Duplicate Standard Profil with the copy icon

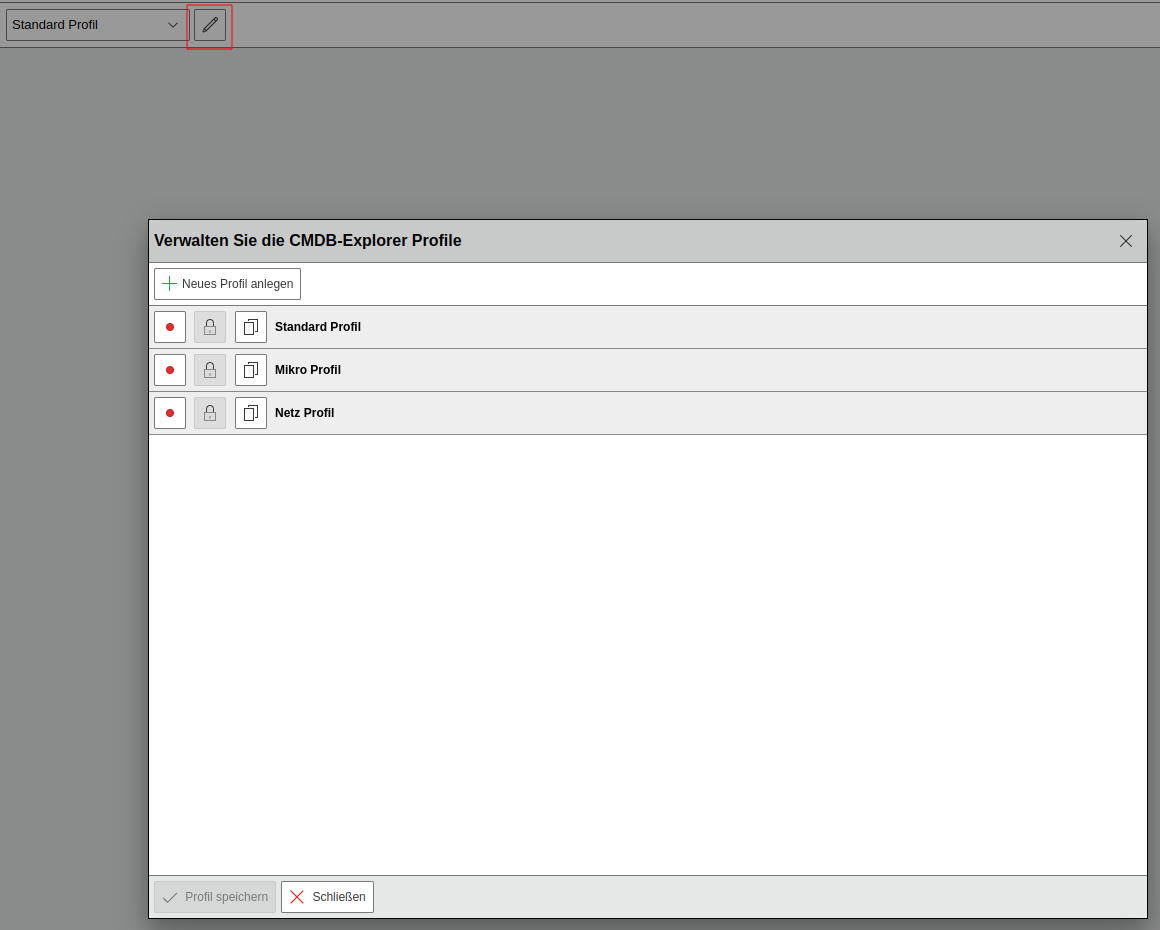pos(251,327)
